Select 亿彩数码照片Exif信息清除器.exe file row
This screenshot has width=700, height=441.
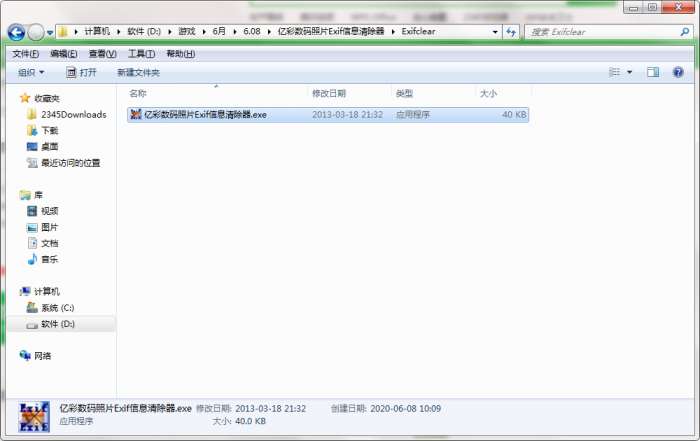click(x=328, y=115)
